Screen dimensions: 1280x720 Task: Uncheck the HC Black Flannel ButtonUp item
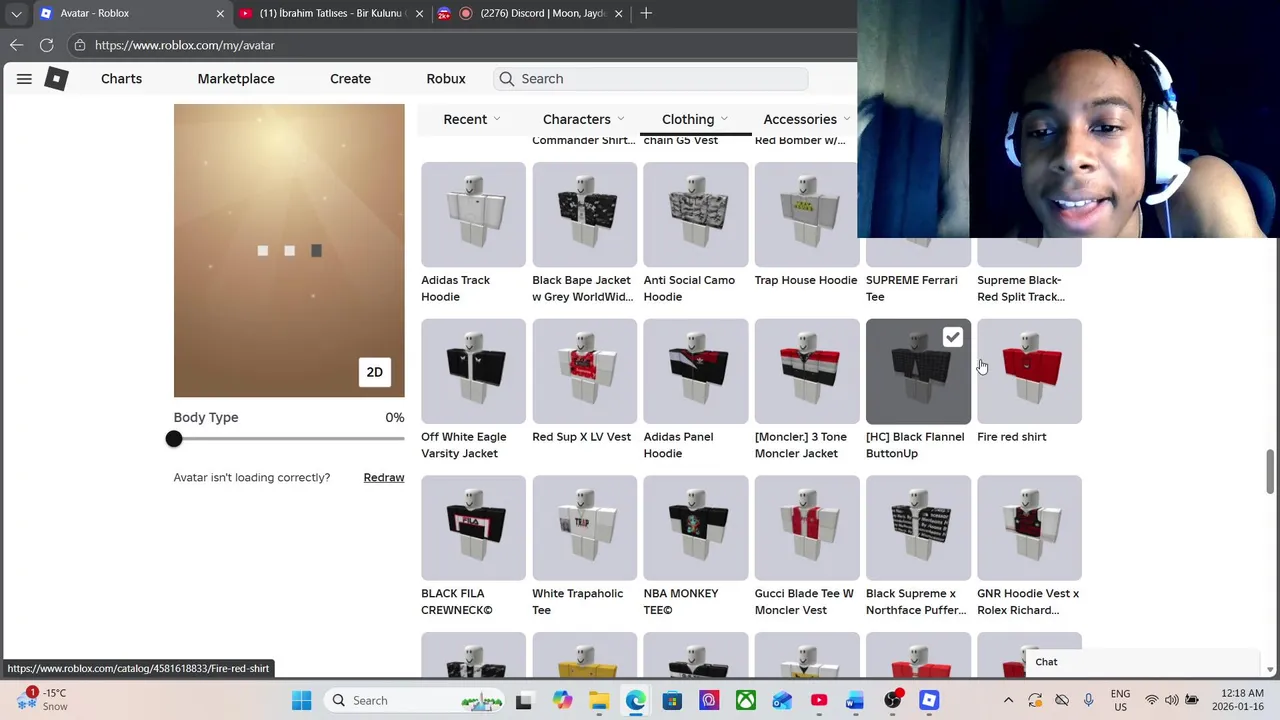coord(953,338)
